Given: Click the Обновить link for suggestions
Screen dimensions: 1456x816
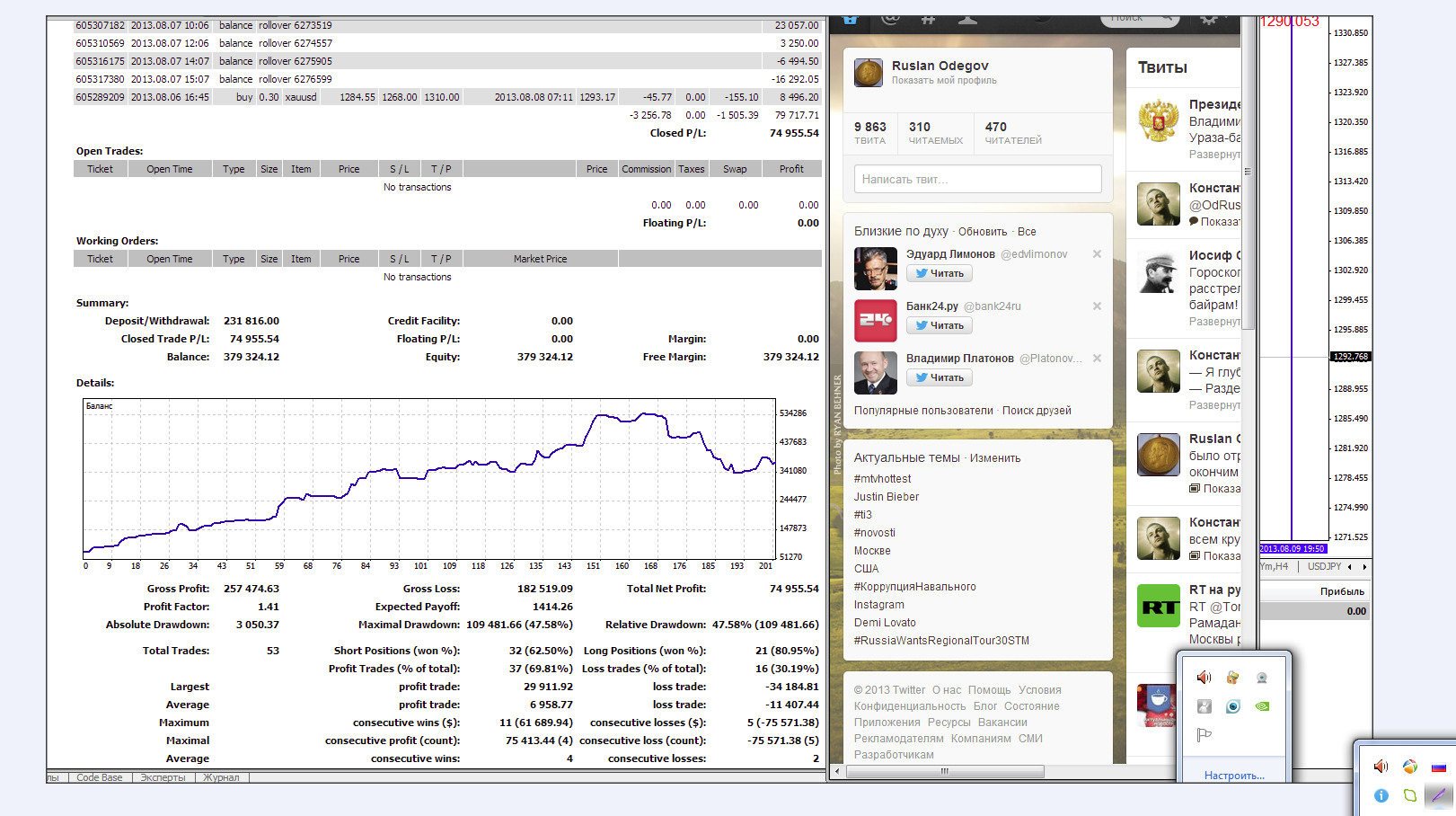Looking at the screenshot, I should [983, 232].
